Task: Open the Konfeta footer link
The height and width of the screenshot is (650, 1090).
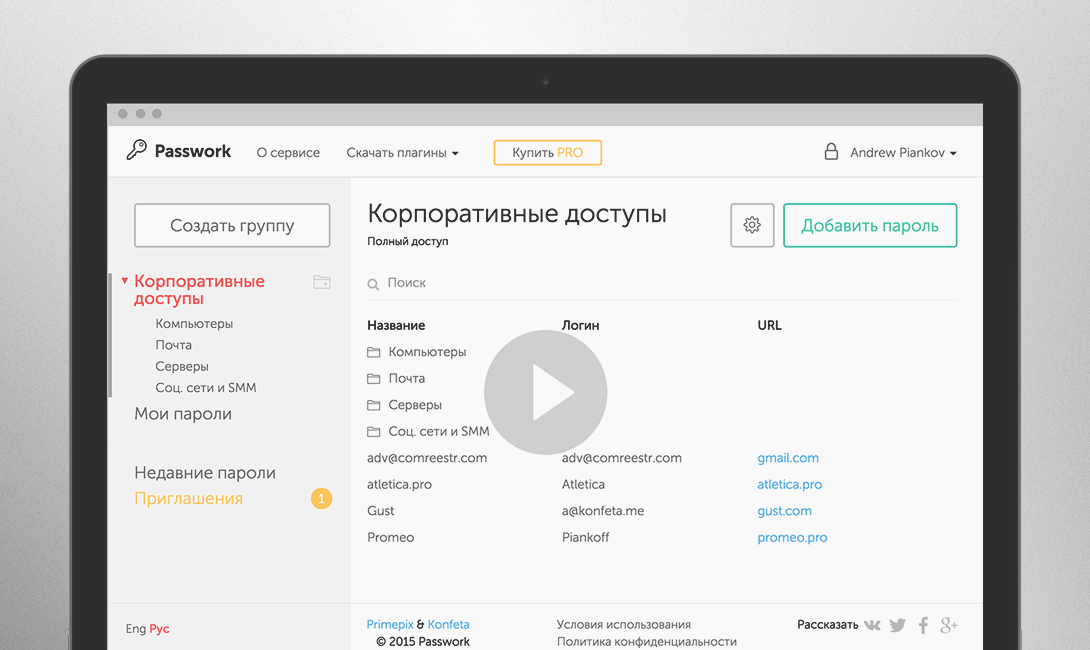Action: (x=448, y=624)
